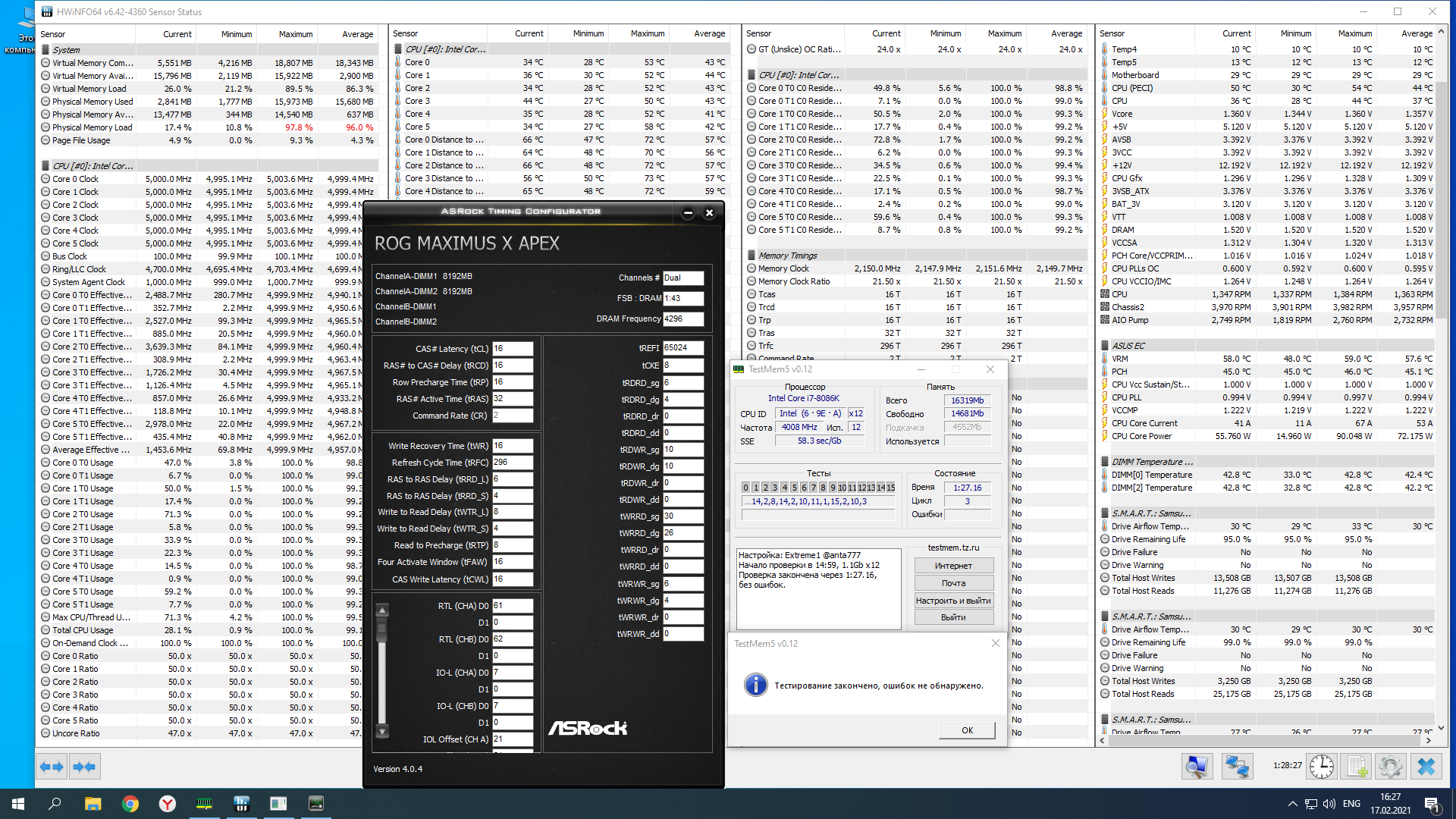1456x819 pixels.
Task: Click the Настроить и выйти button
Action: (x=953, y=601)
